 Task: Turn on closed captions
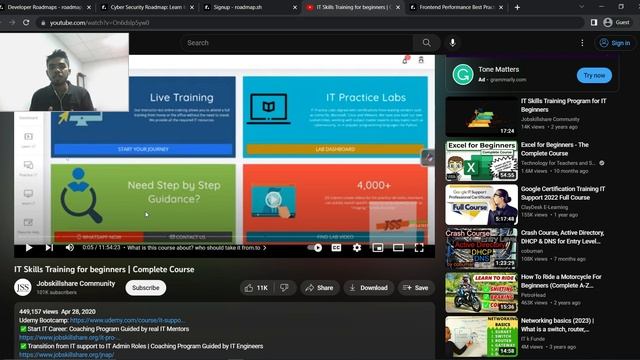pos(336,248)
